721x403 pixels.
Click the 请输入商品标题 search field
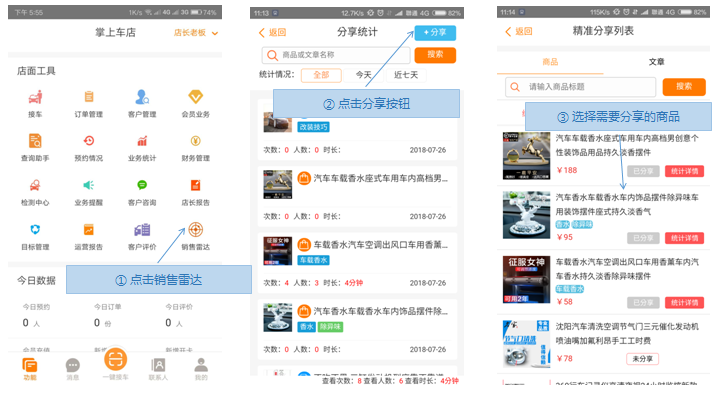585,87
